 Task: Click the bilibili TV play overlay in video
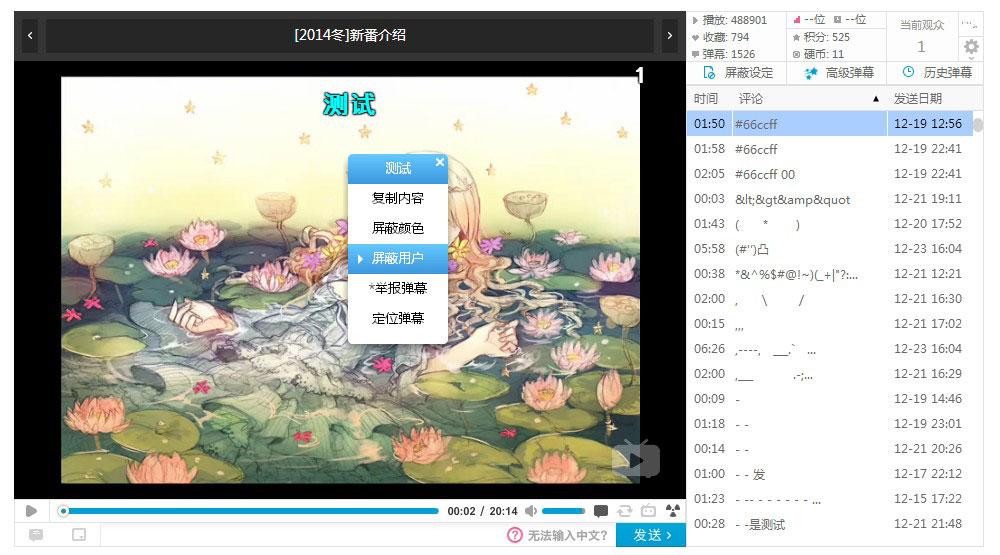click(636, 459)
